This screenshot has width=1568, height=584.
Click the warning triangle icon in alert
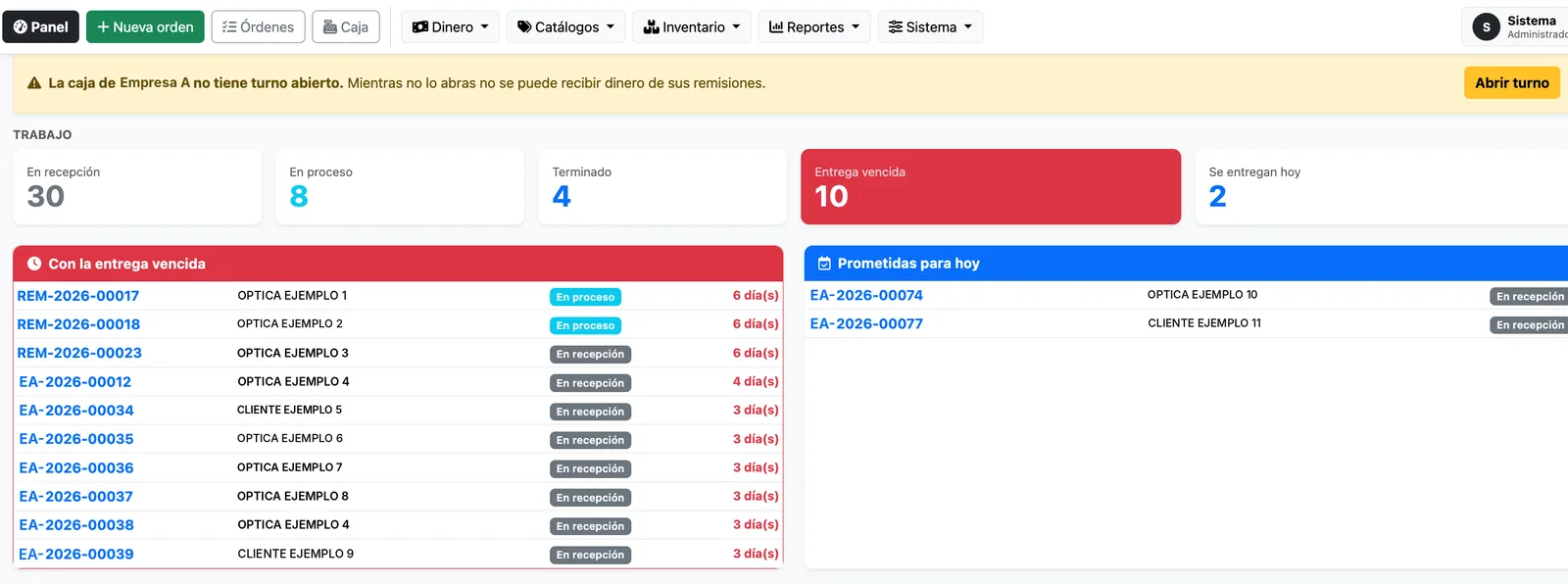(x=34, y=83)
